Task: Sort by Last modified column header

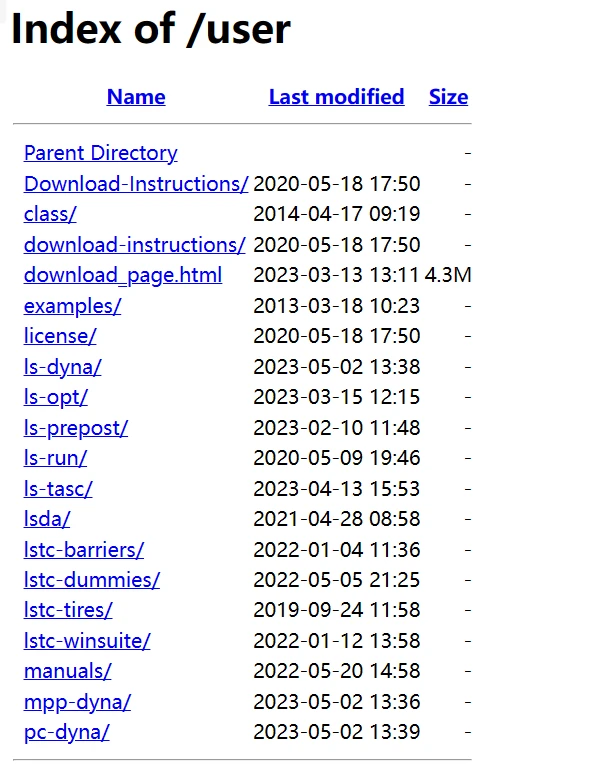Action: [x=336, y=97]
